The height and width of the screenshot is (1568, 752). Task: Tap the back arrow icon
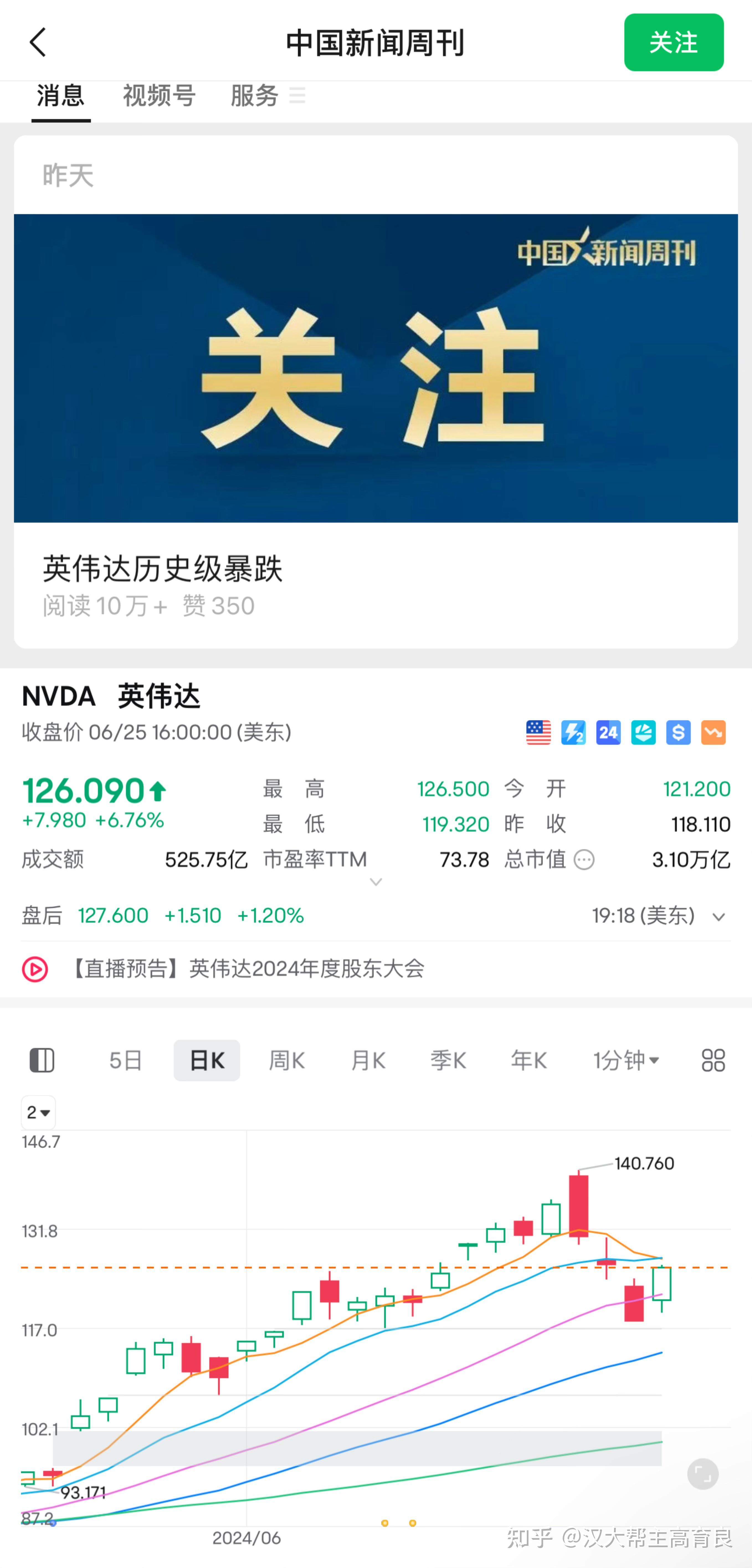38,42
